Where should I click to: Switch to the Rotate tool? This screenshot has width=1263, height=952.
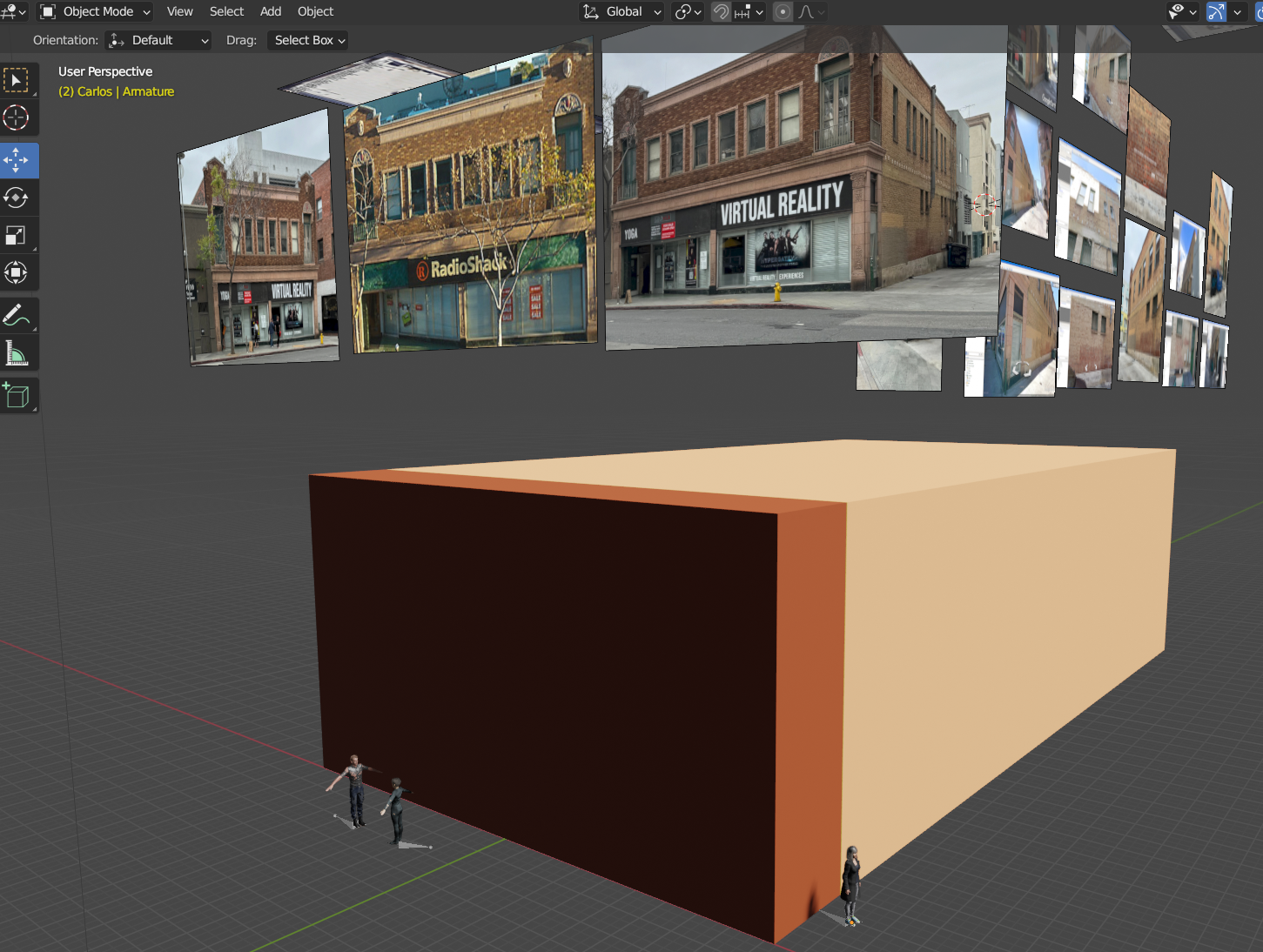tap(17, 198)
